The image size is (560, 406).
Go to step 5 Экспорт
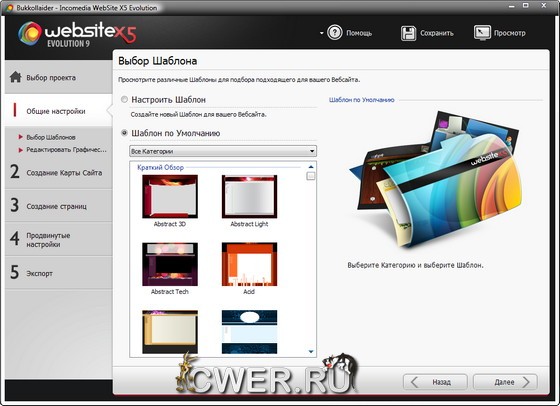[59, 273]
